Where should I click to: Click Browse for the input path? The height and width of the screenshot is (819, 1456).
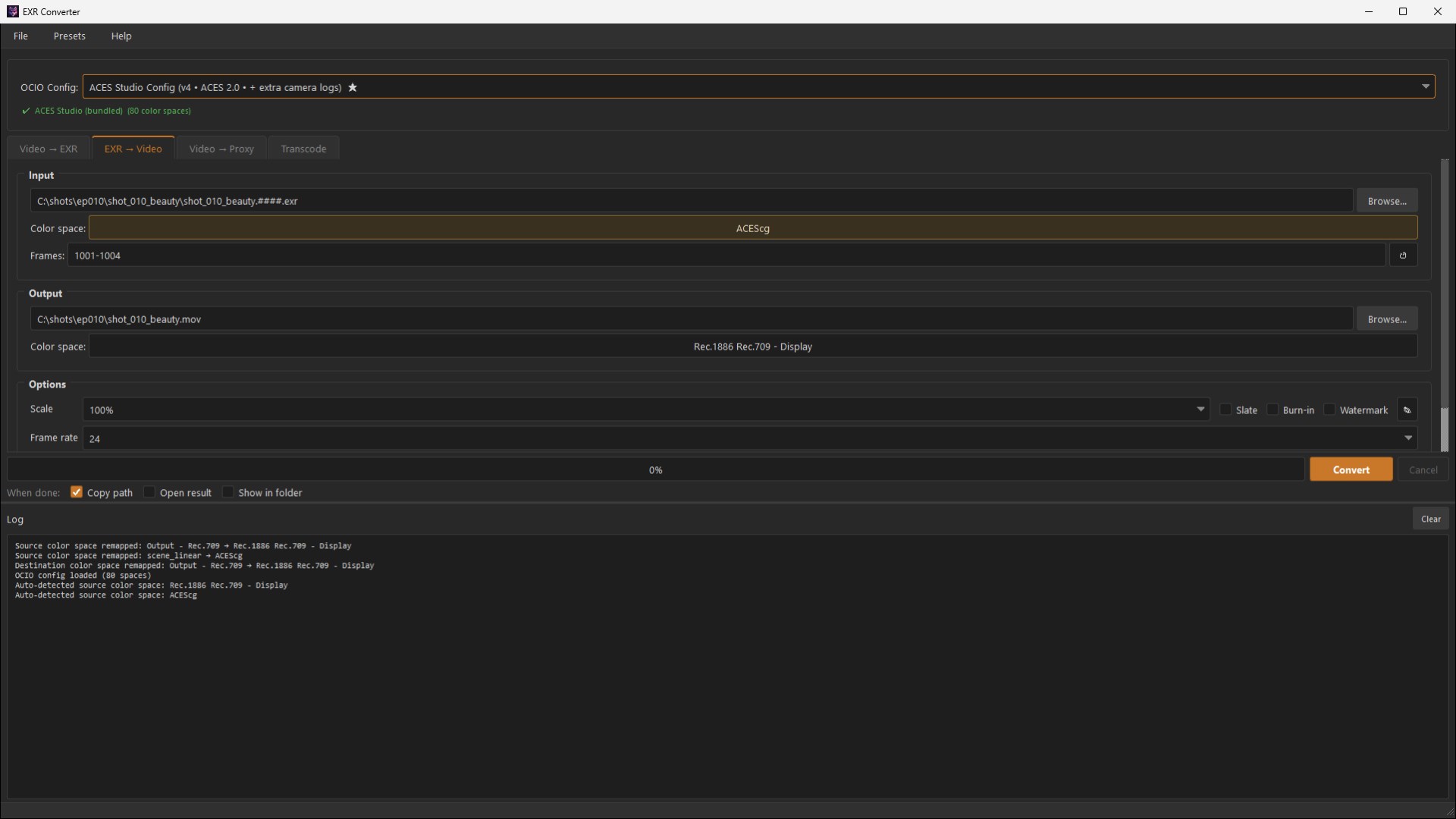(1387, 201)
